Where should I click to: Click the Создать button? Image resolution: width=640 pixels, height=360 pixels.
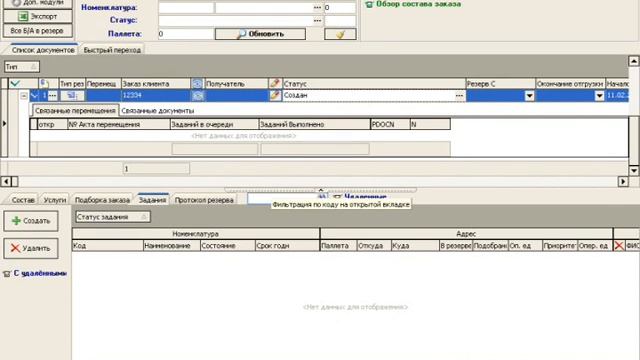point(31,221)
